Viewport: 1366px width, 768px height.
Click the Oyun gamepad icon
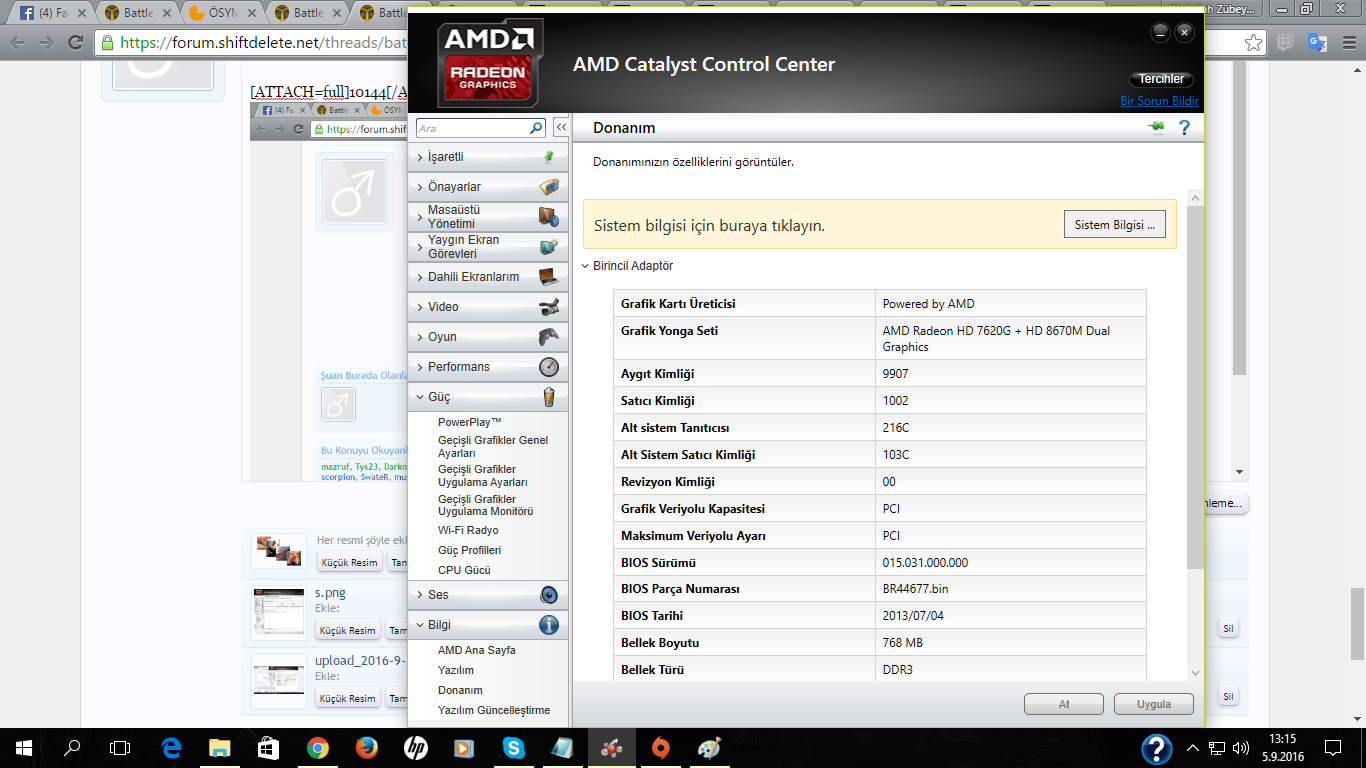548,337
